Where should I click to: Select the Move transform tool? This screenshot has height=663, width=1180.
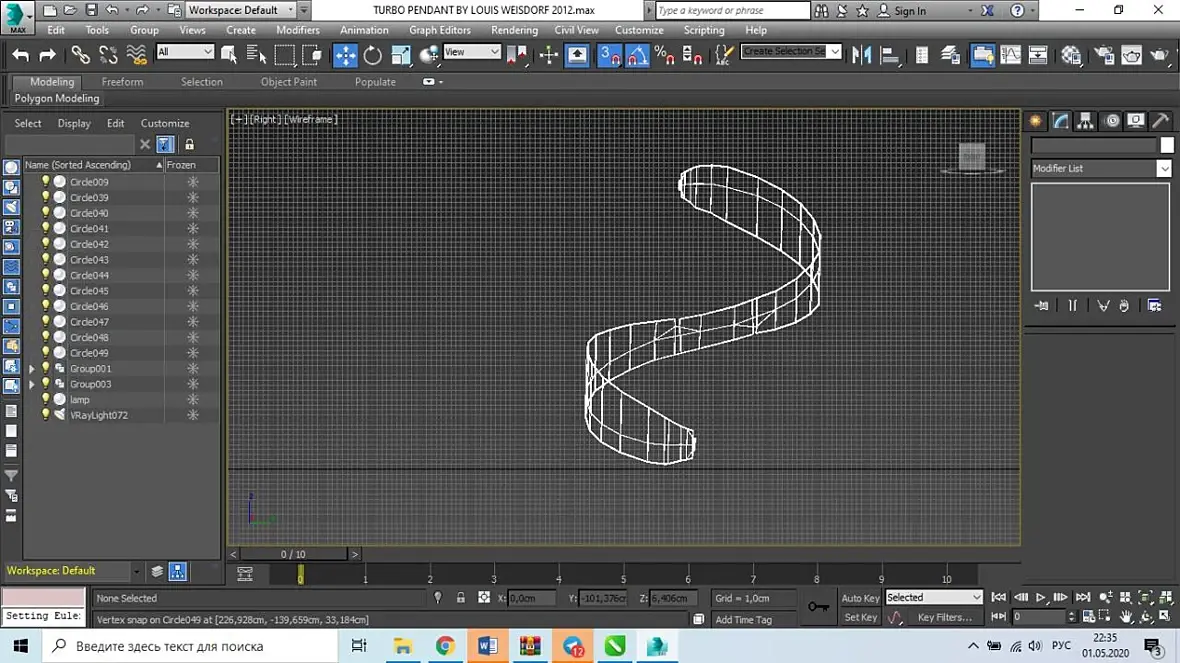pos(345,55)
